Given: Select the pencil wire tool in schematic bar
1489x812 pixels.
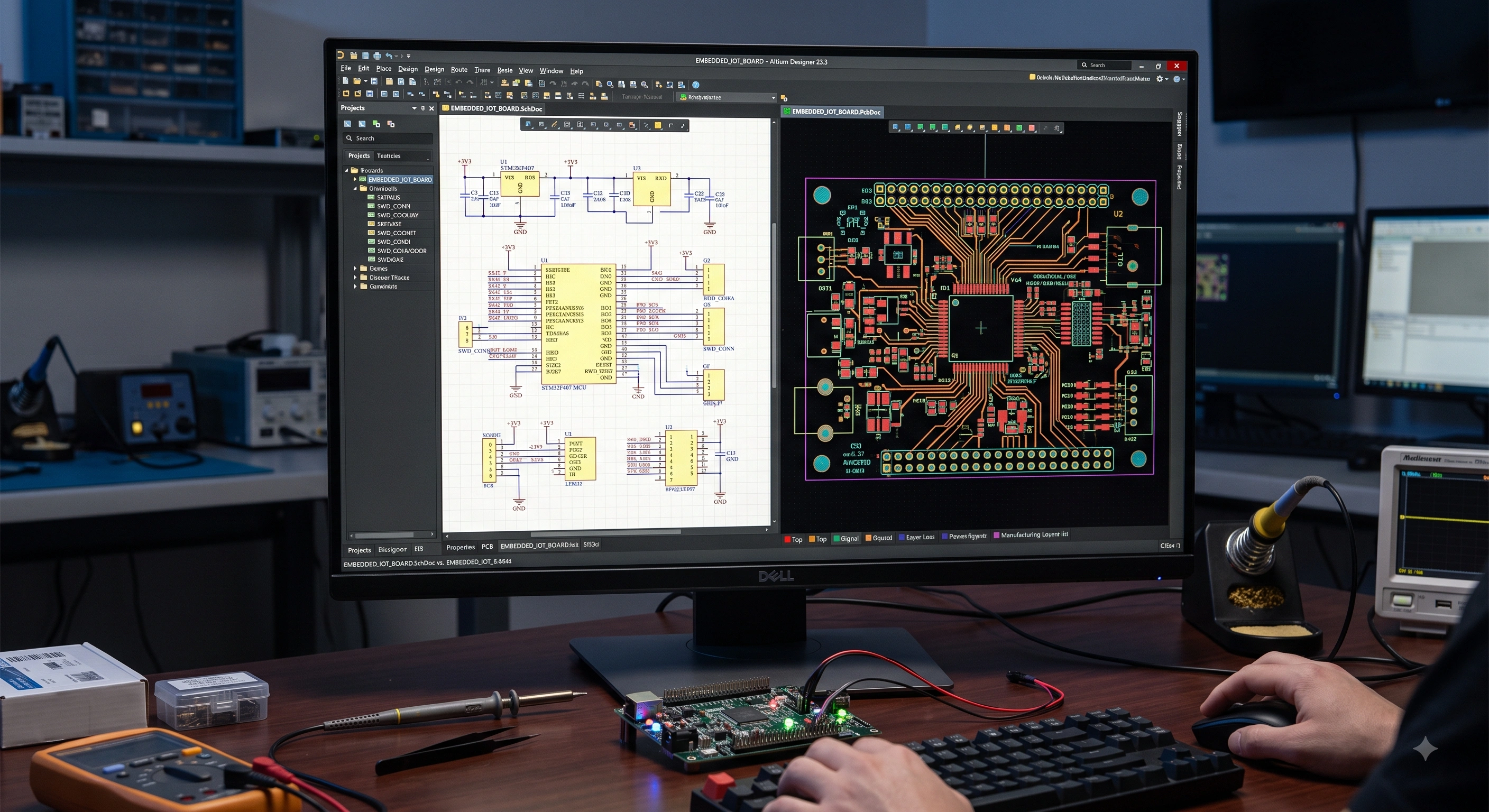Looking at the screenshot, I should pos(554,125).
